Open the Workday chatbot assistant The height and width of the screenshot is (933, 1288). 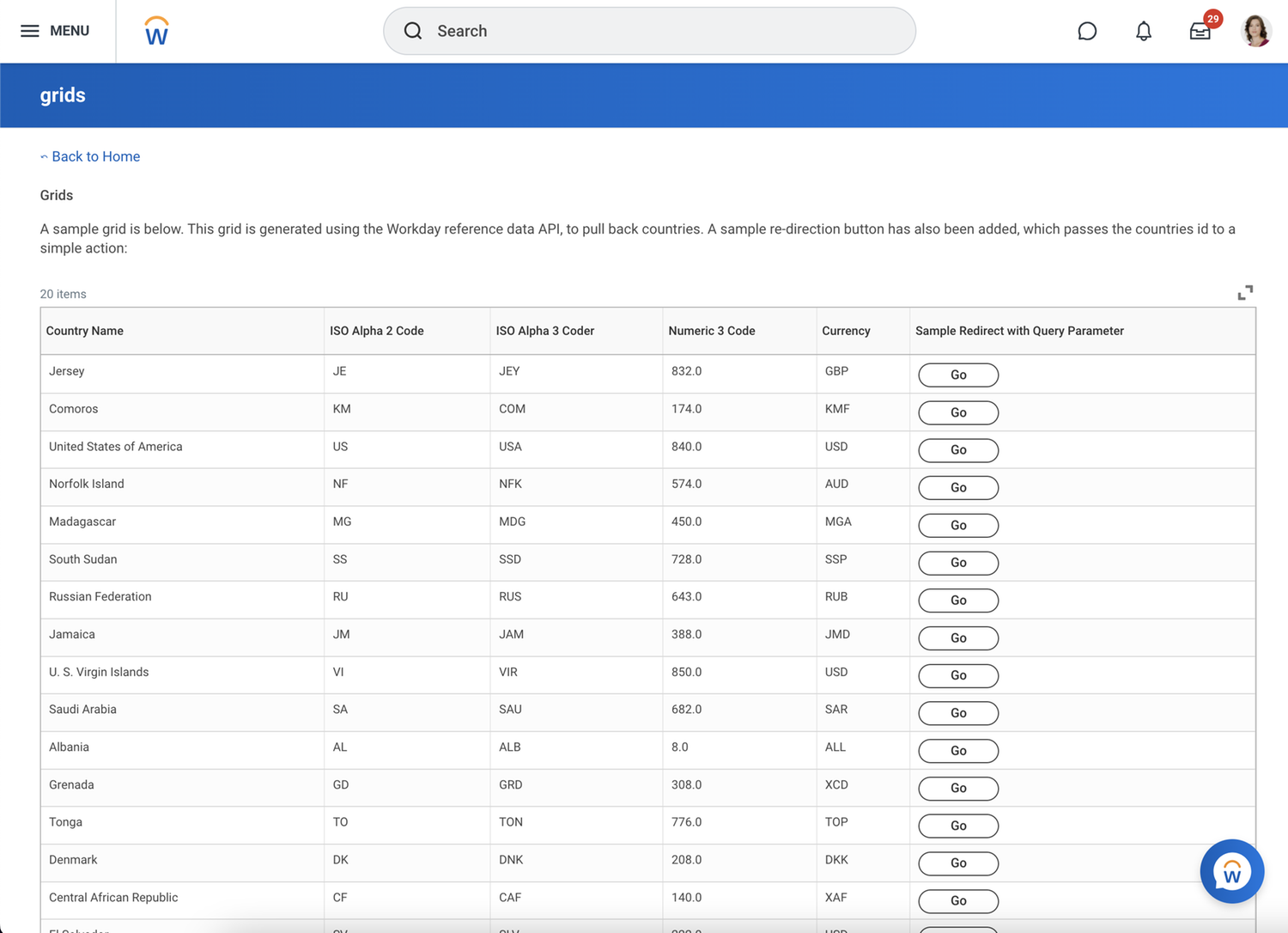point(1232,871)
